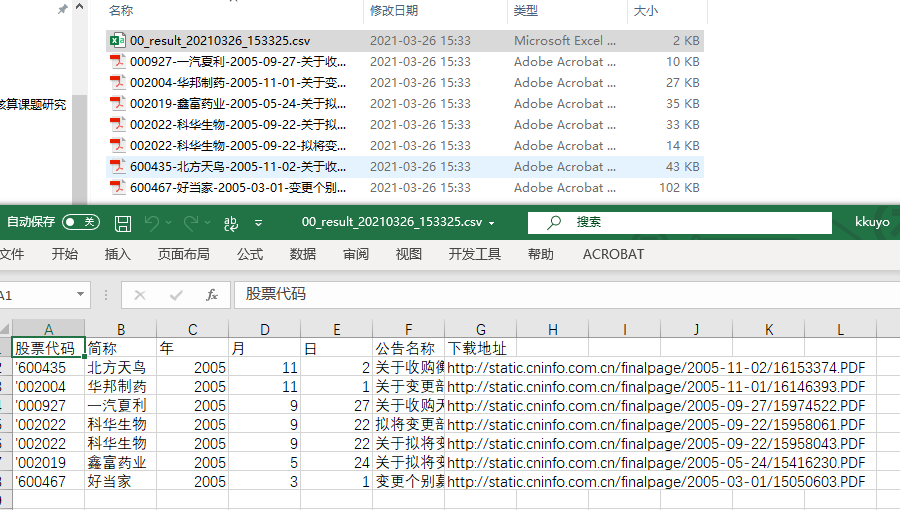Click the Save disk icon

coord(123,223)
